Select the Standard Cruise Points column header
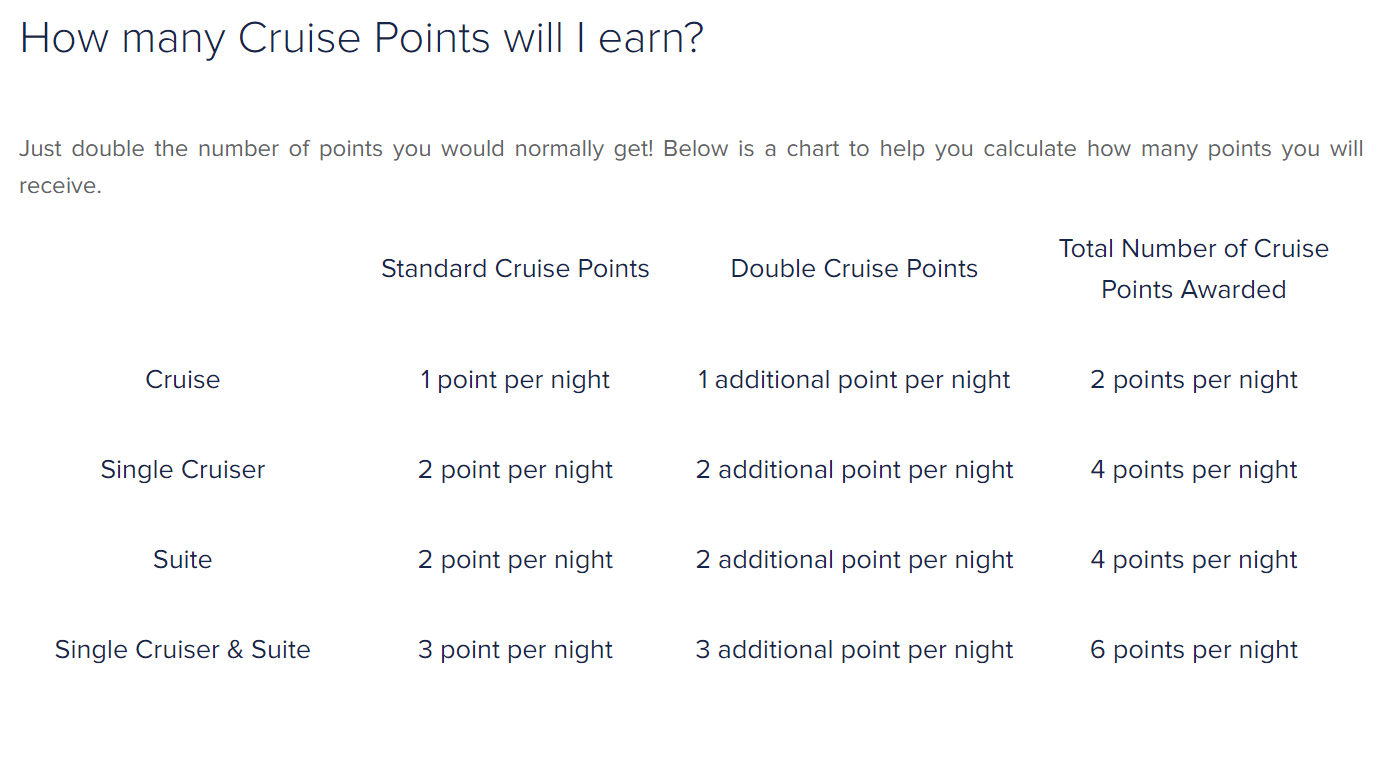Viewport: 1386px width, 779px height. [515, 269]
